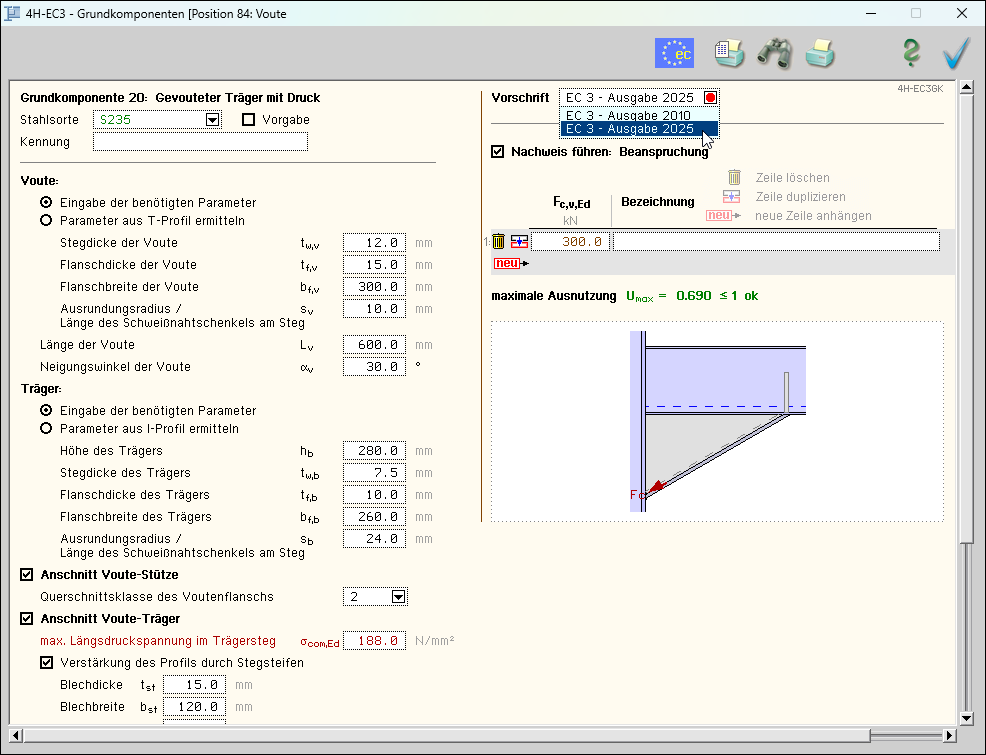Click the vertical scrollbar down arrow
Image resolution: width=986 pixels, height=755 pixels.
(966, 718)
